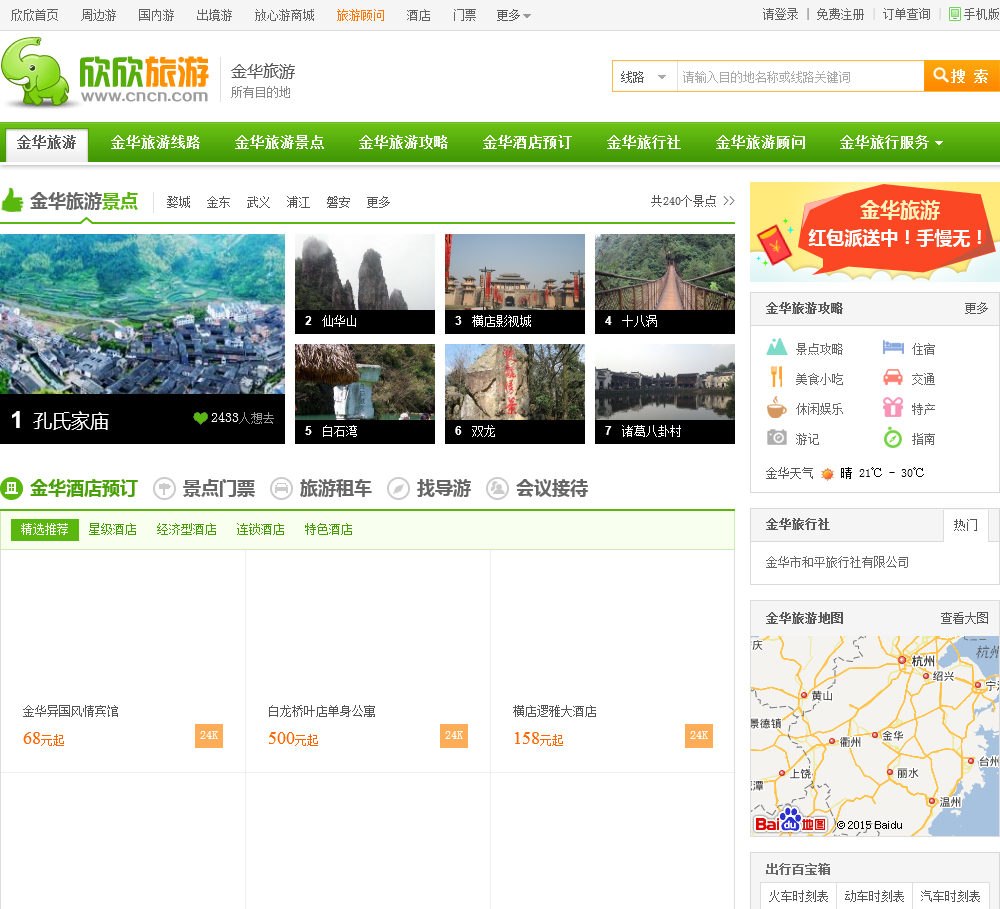Click 查看大图 to enlarge map
Screen dimensions: 1000x909
(x=964, y=618)
